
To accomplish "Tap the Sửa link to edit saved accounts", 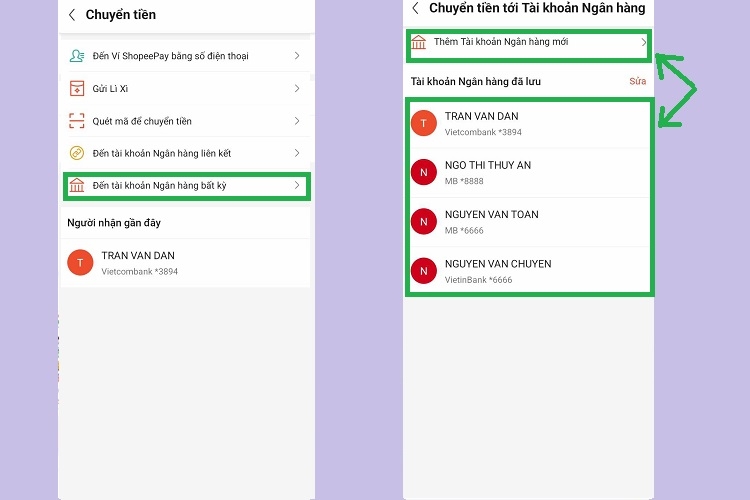I will tap(637, 81).
